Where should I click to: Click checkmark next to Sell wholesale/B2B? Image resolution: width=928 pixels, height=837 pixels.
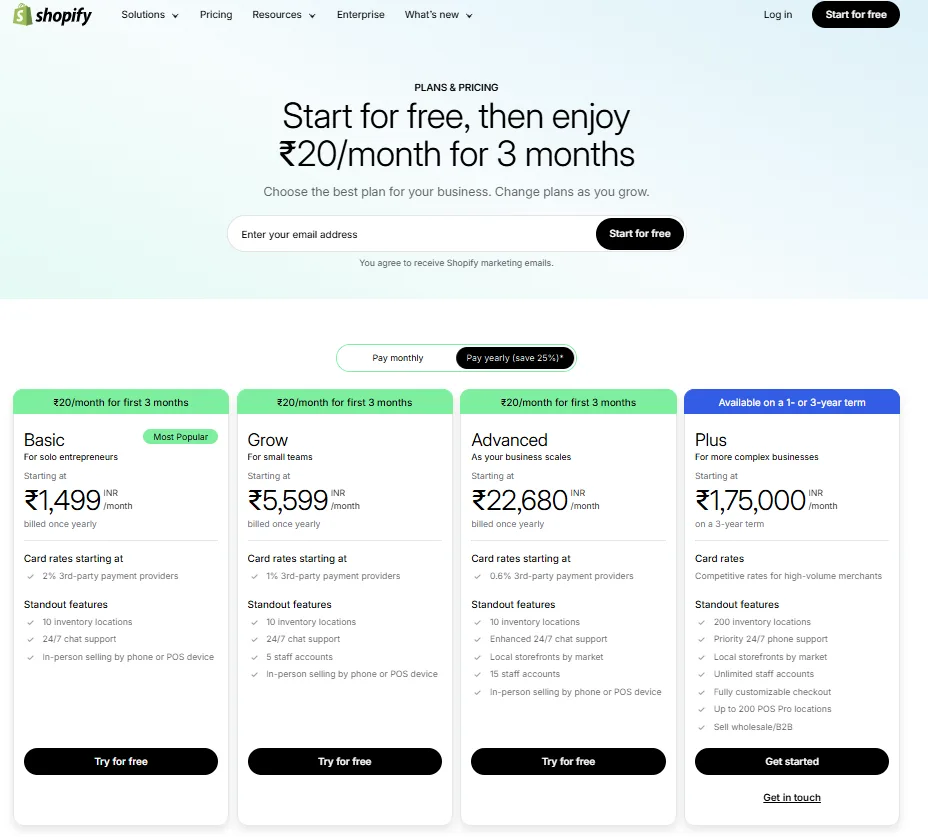coord(703,727)
